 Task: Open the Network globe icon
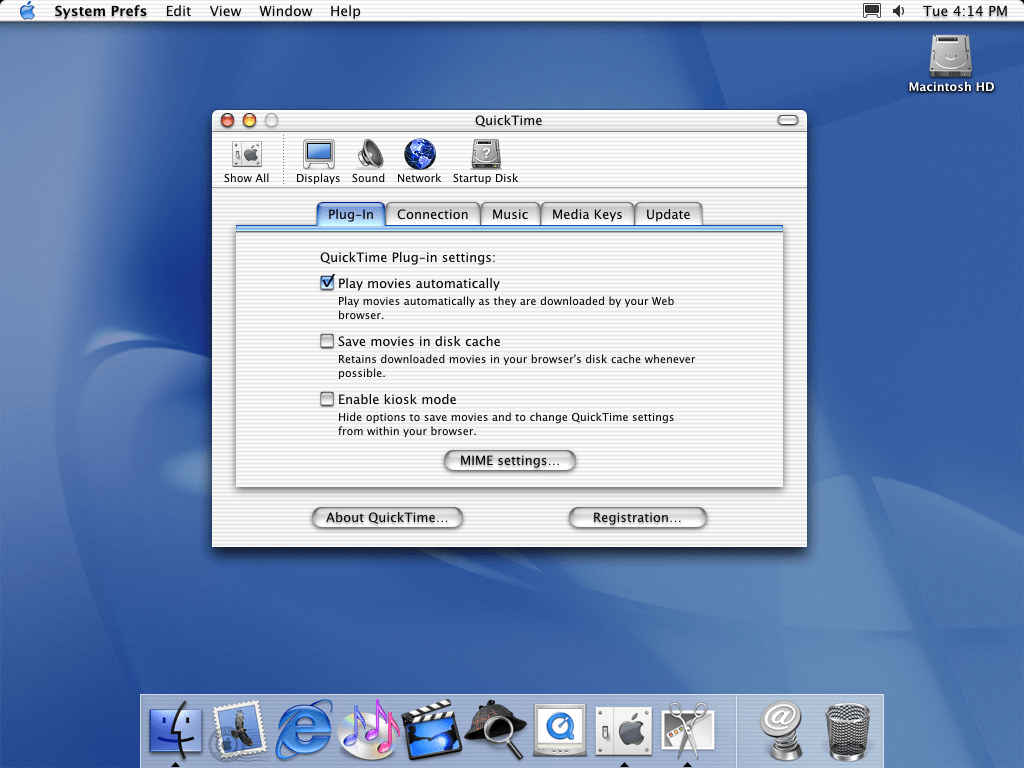(x=419, y=155)
